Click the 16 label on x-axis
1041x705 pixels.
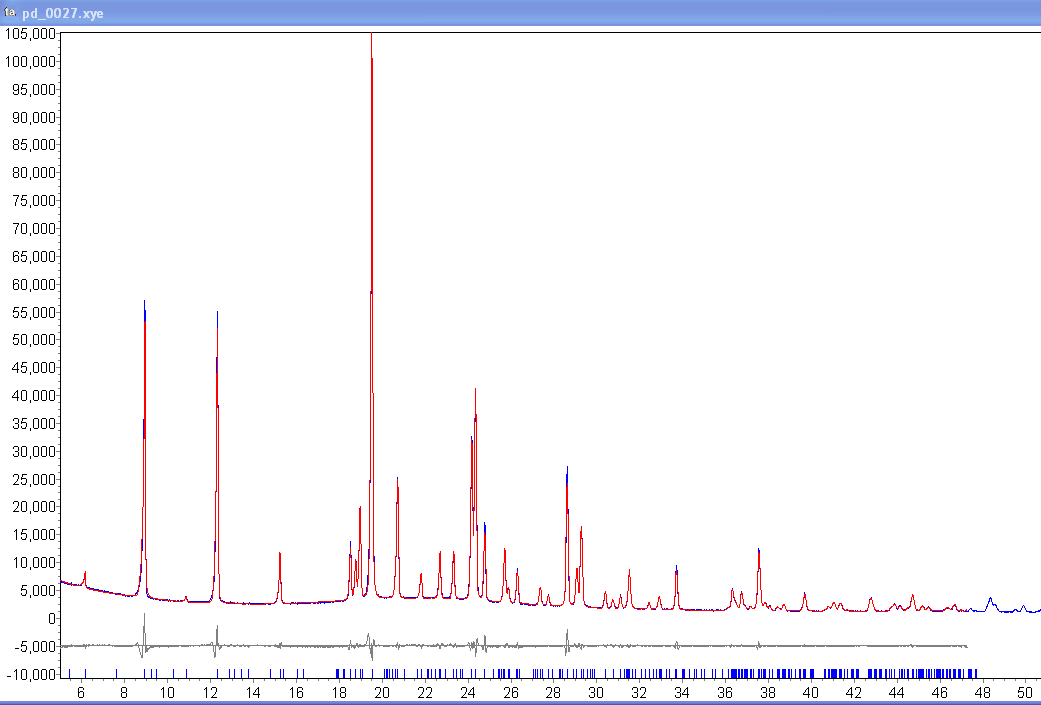click(295, 692)
